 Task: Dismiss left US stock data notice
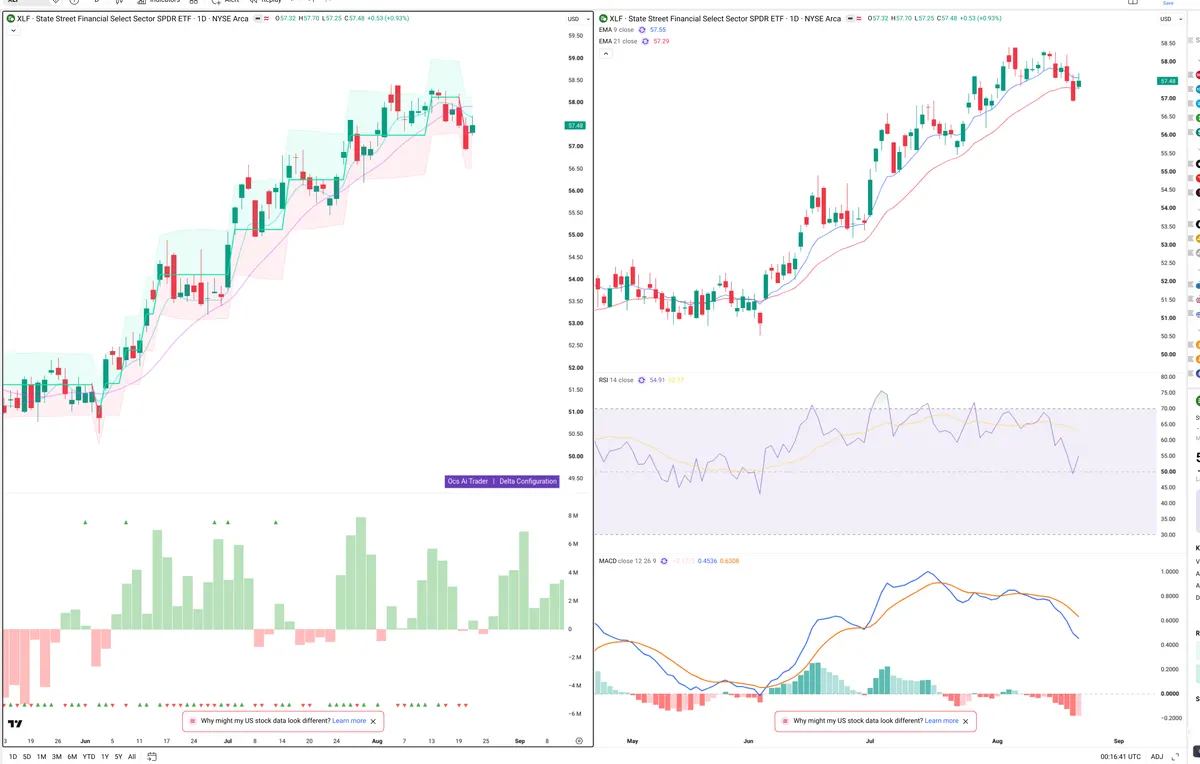[x=374, y=720]
